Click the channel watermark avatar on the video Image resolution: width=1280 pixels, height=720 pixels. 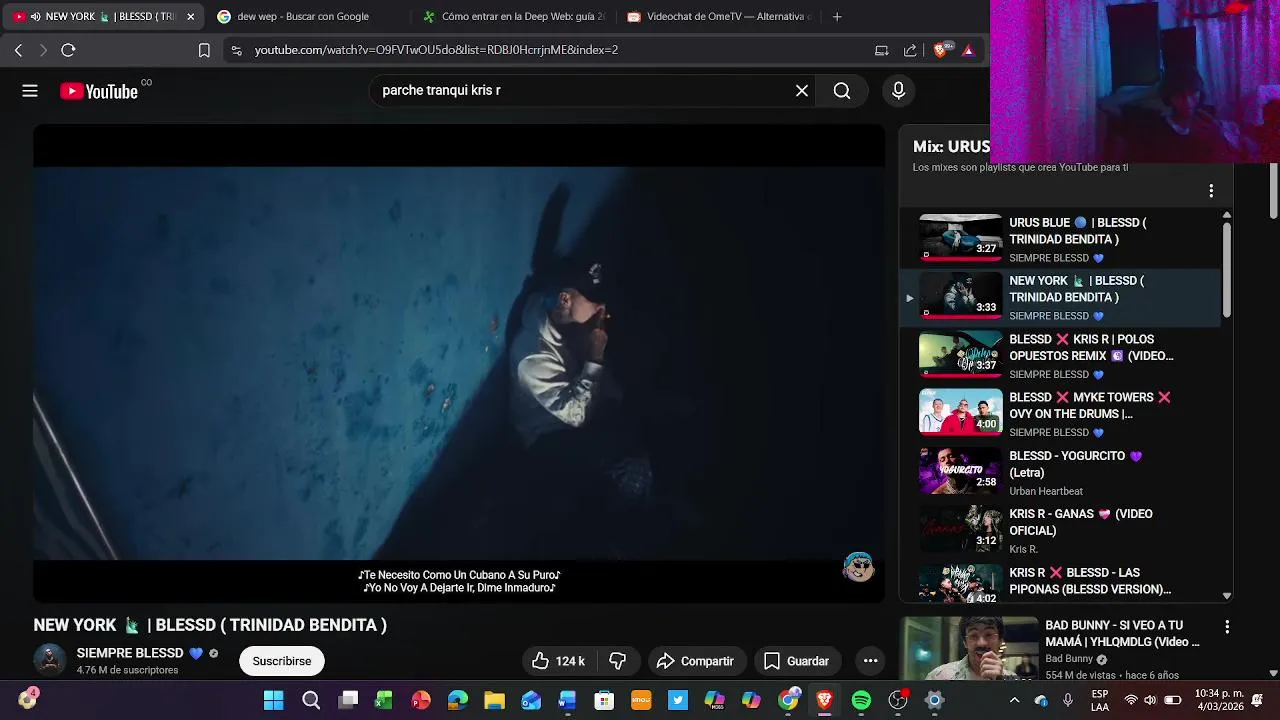coord(858,567)
